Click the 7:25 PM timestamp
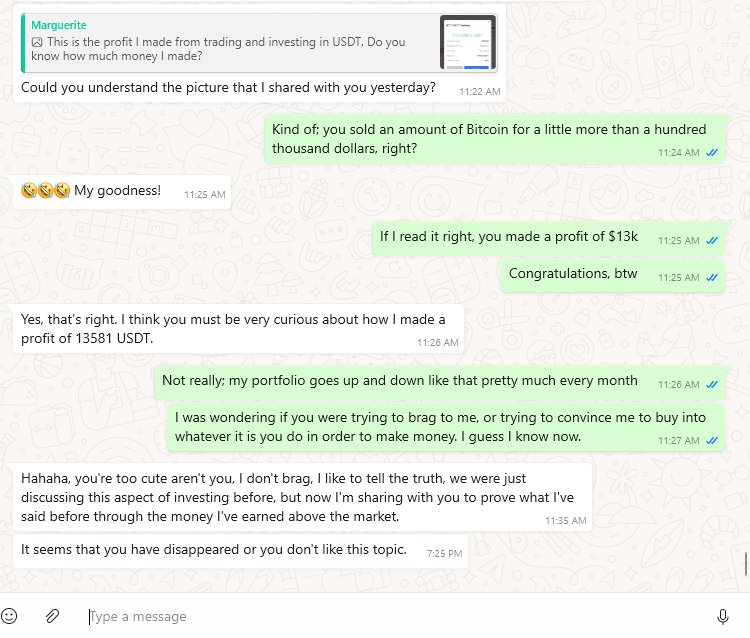Viewport: 750px width, 638px height. click(x=444, y=553)
